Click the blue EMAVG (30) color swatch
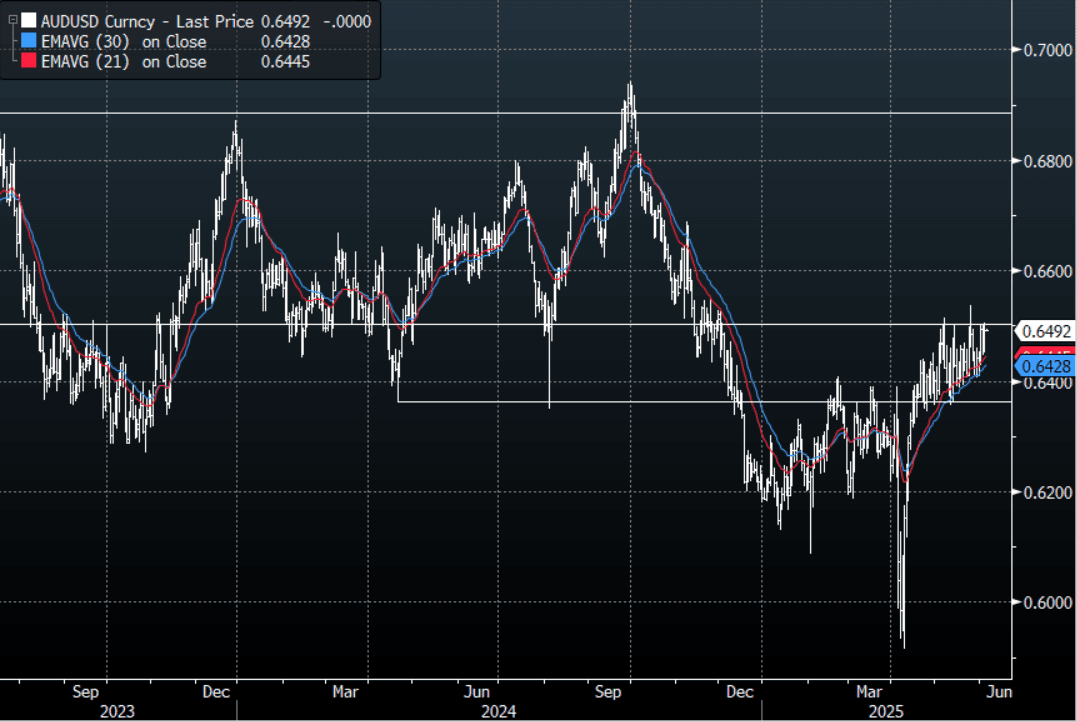Viewport: 1077px width, 722px height. pyautogui.click(x=28, y=42)
